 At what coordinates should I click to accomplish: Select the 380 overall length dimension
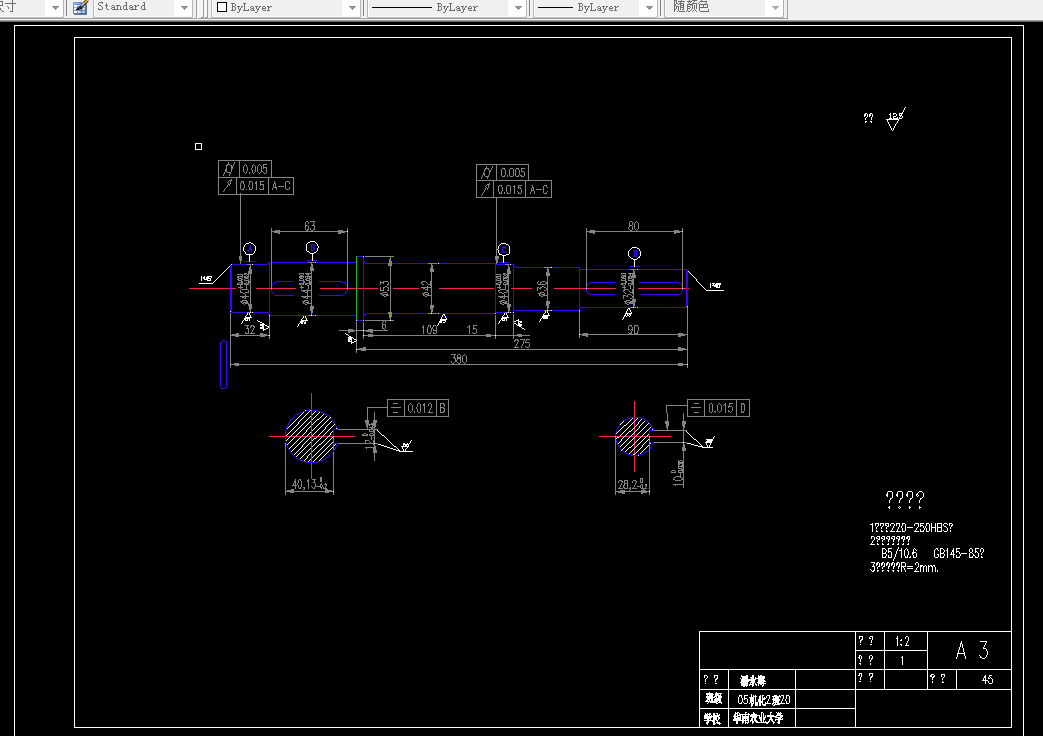click(459, 359)
